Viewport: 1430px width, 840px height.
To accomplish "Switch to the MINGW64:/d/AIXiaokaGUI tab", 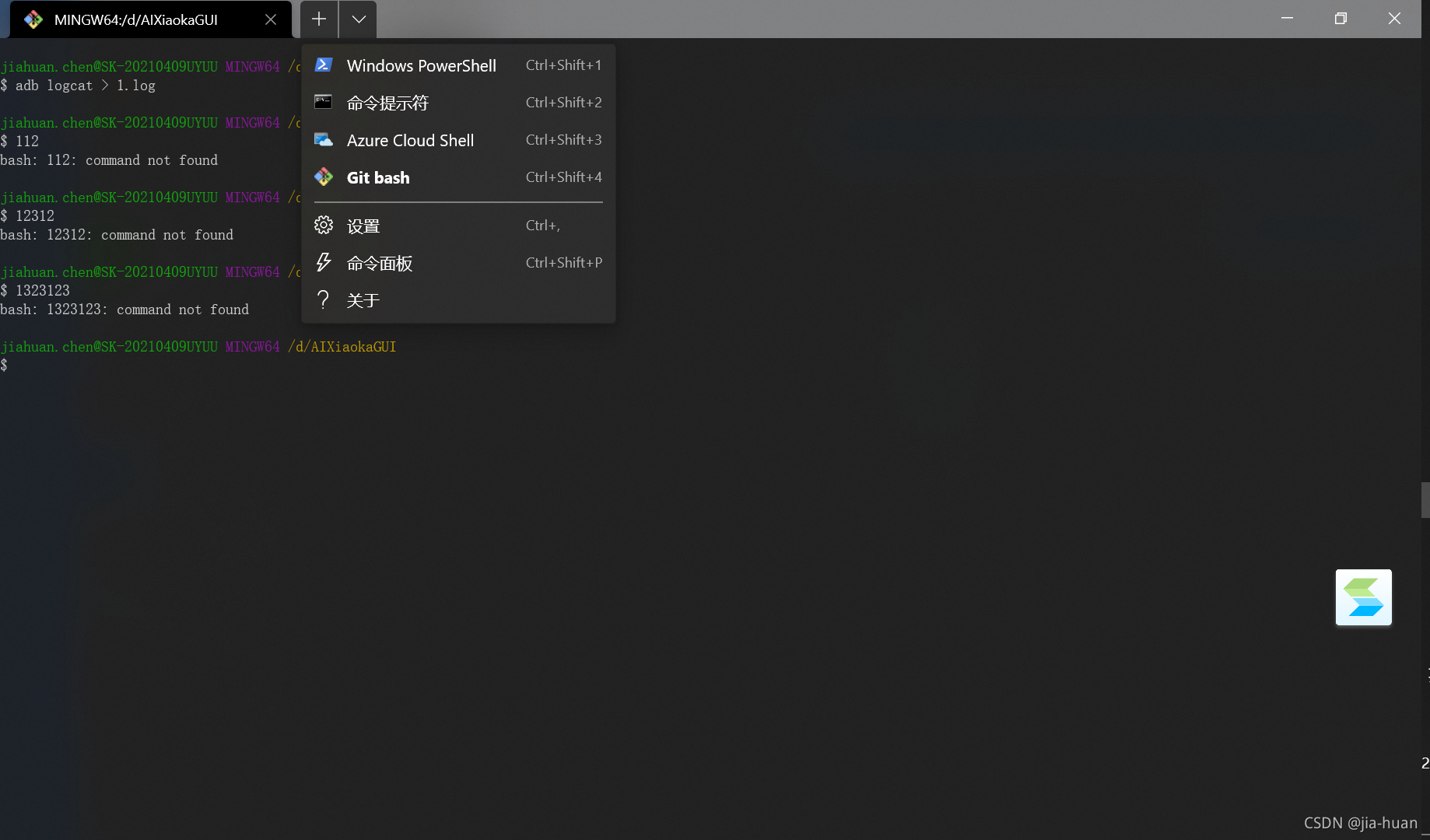I will point(152,19).
